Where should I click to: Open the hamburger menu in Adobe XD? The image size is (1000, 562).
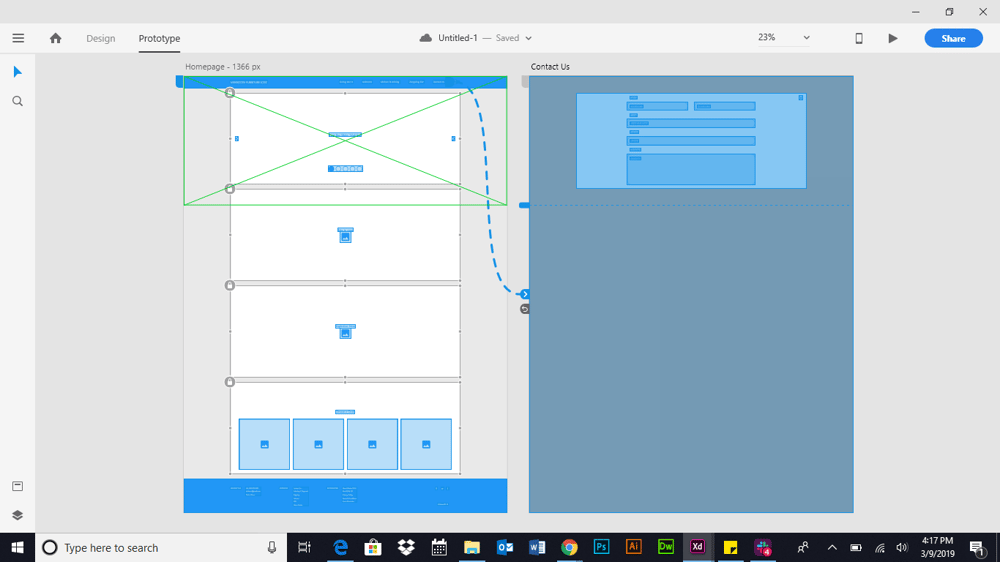[x=18, y=38]
